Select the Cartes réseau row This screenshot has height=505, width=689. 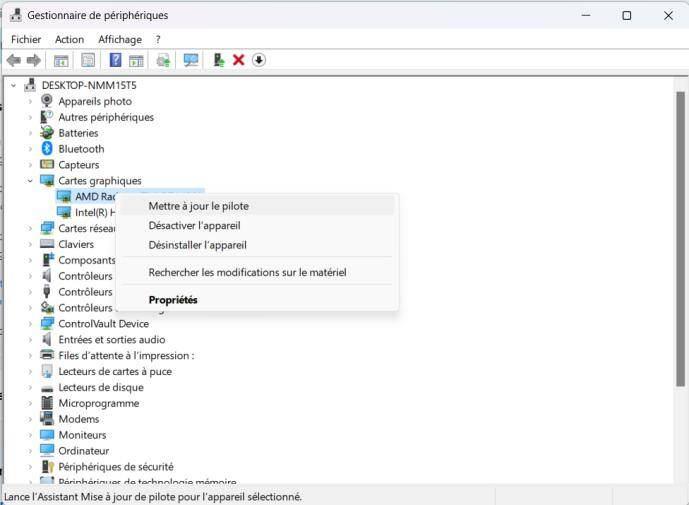[x=78, y=228]
